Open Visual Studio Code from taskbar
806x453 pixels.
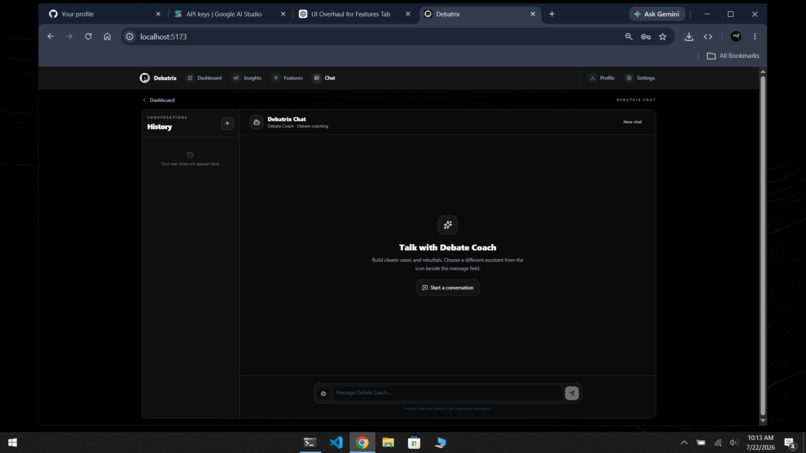336,443
